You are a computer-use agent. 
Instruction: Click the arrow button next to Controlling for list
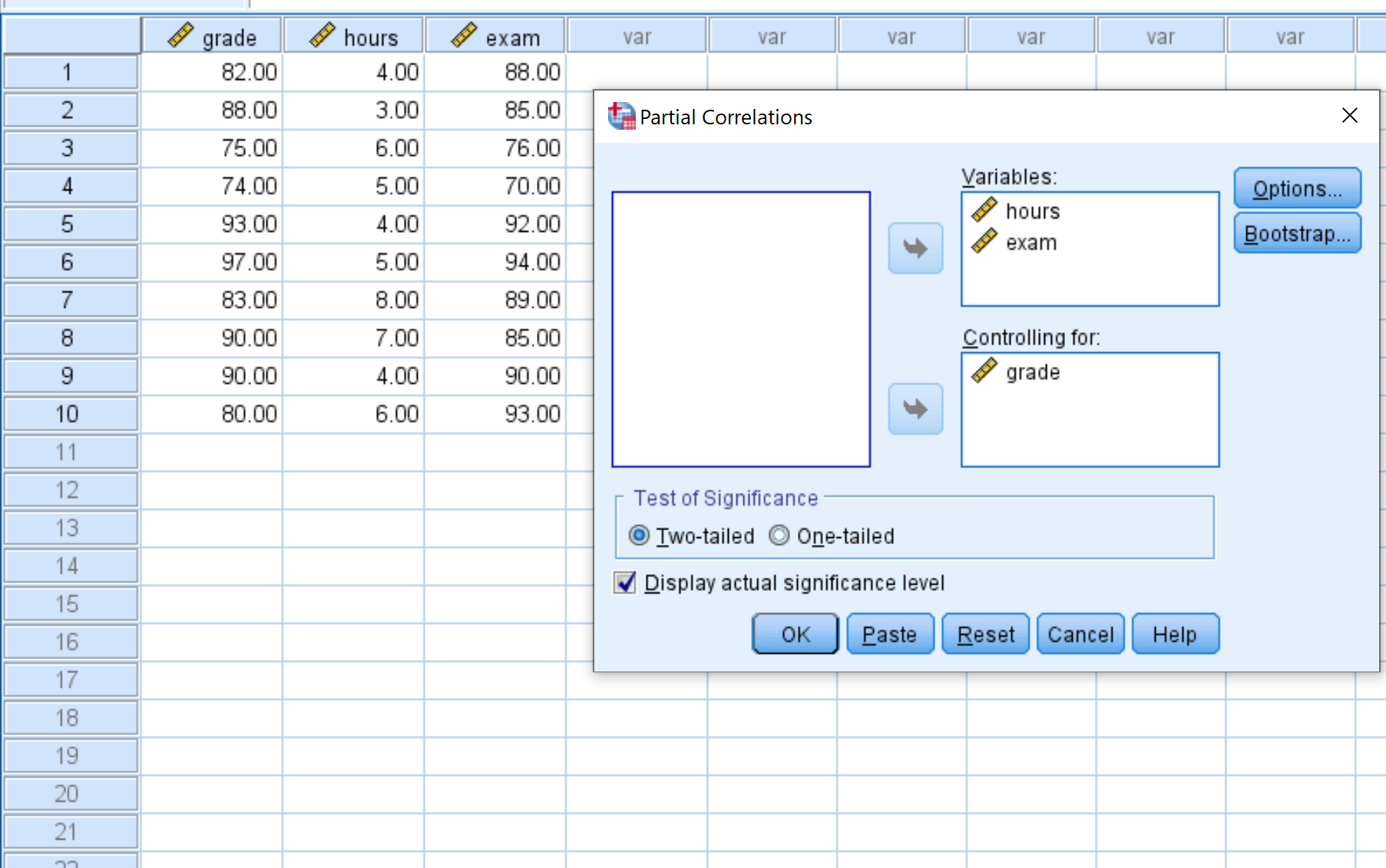(915, 408)
